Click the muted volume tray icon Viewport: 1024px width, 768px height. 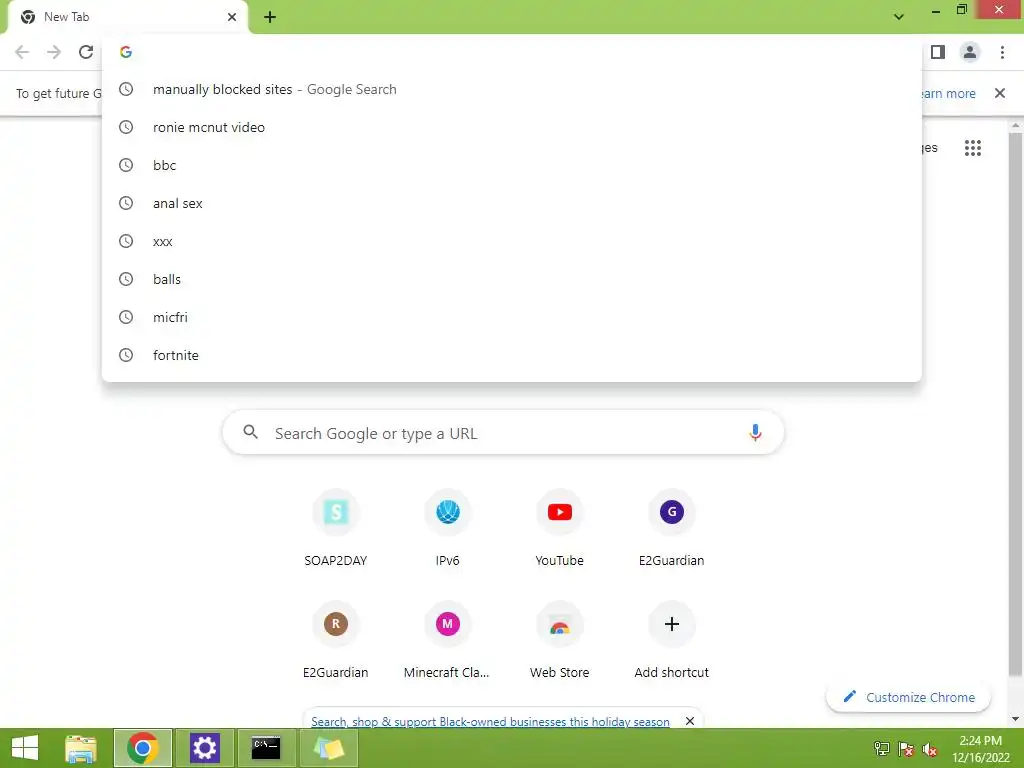click(x=930, y=749)
